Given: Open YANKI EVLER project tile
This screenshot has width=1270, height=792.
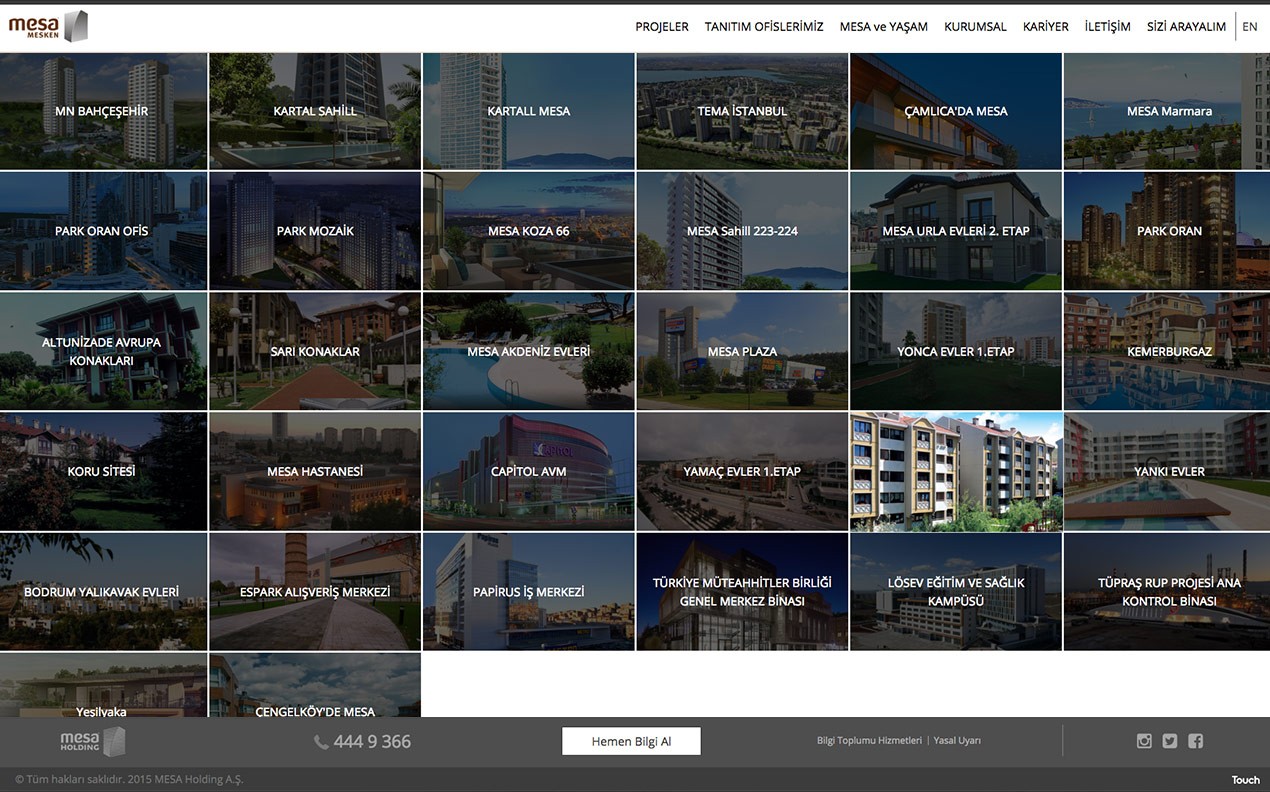Looking at the screenshot, I should [x=1167, y=471].
